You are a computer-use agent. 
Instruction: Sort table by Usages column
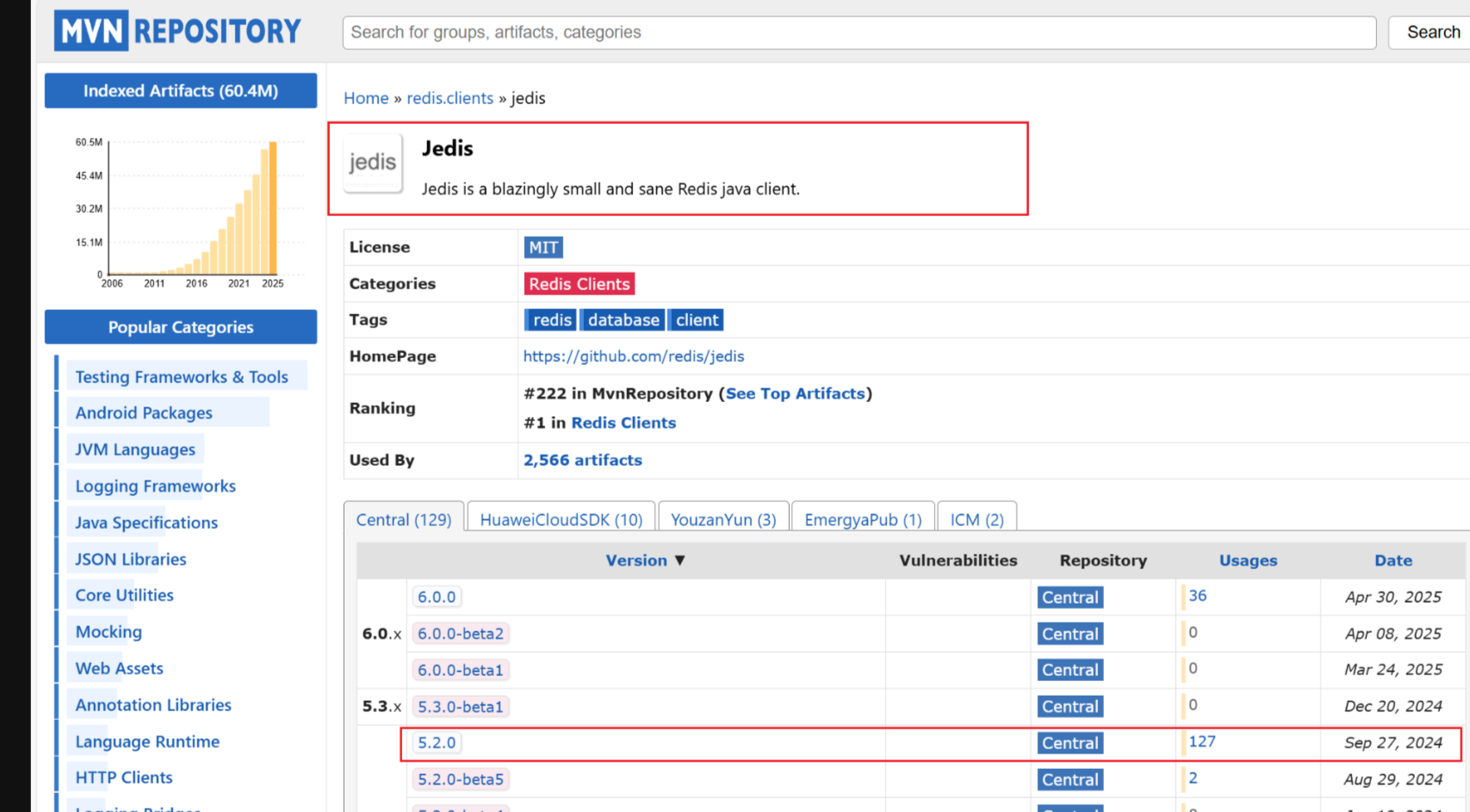[1248, 561]
